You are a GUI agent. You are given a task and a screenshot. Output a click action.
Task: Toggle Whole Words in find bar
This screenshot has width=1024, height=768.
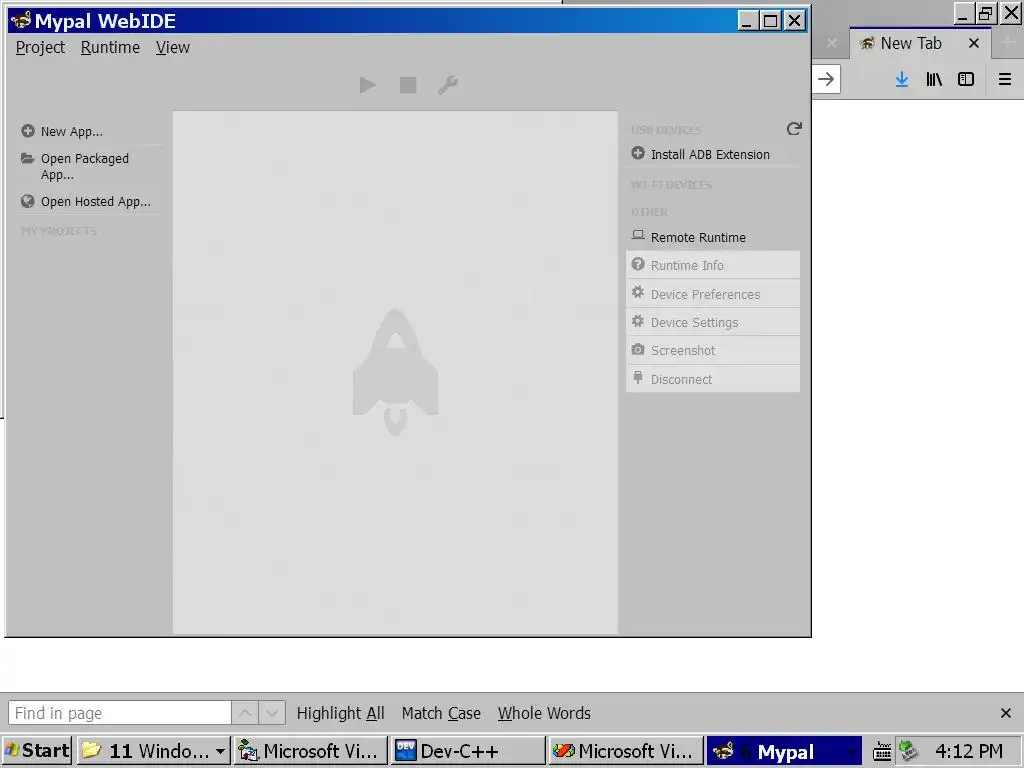544,713
